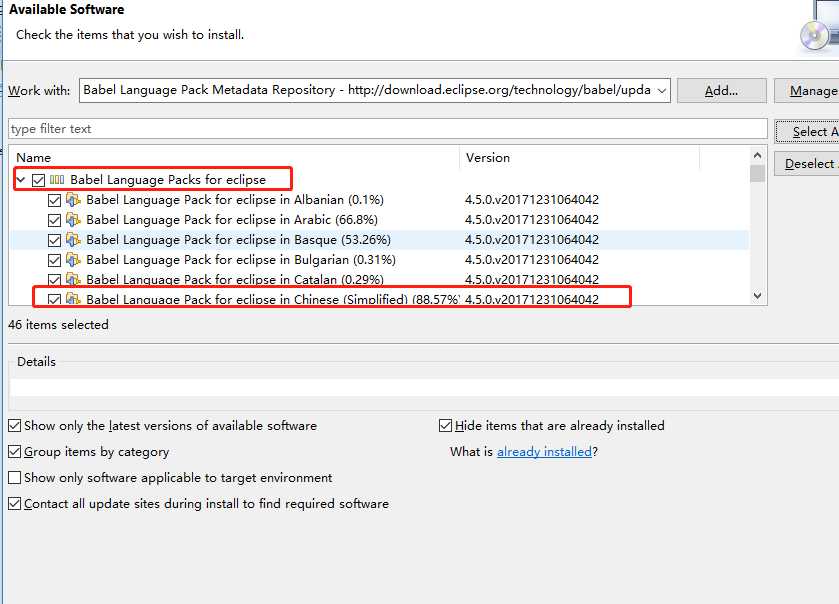Uncheck the Catalan language pack checkbox

(x=54, y=280)
